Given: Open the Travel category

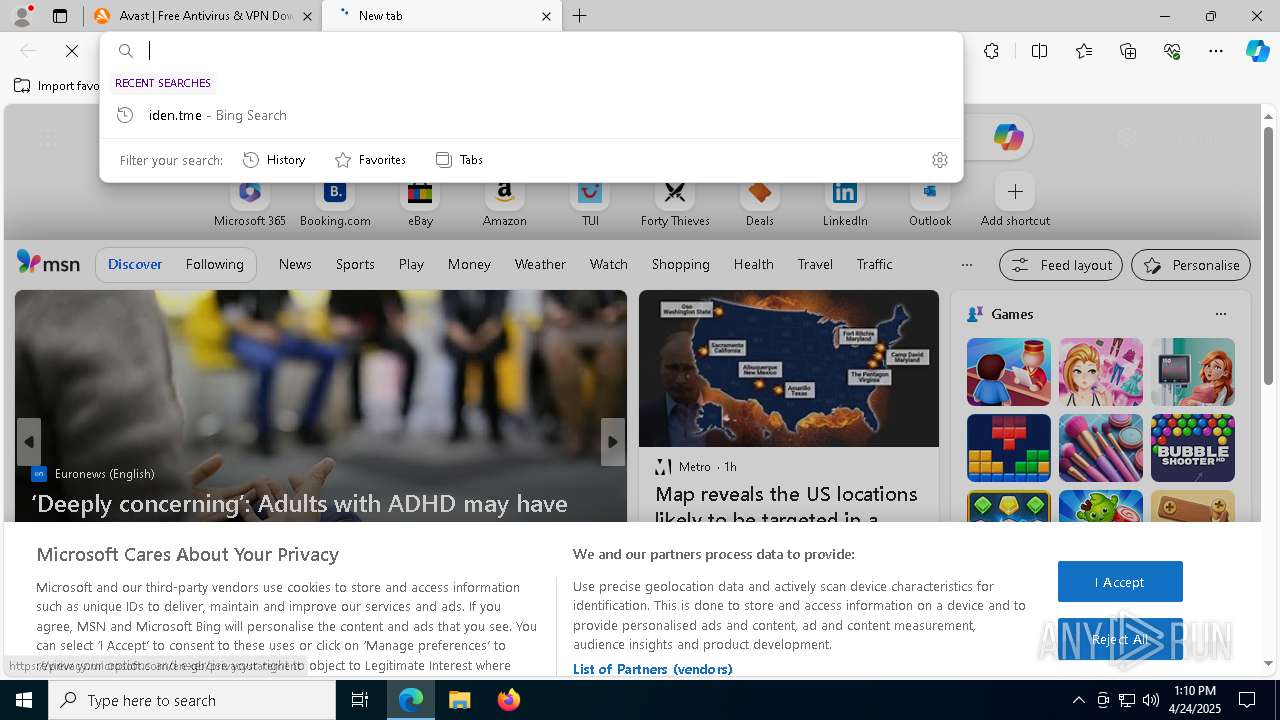Looking at the screenshot, I should click(815, 264).
